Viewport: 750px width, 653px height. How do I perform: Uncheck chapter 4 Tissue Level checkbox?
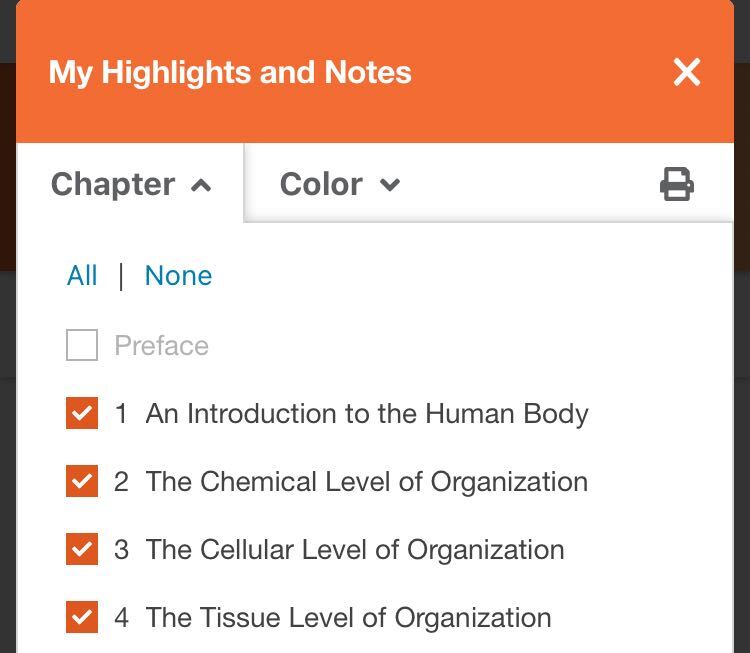coord(82,617)
